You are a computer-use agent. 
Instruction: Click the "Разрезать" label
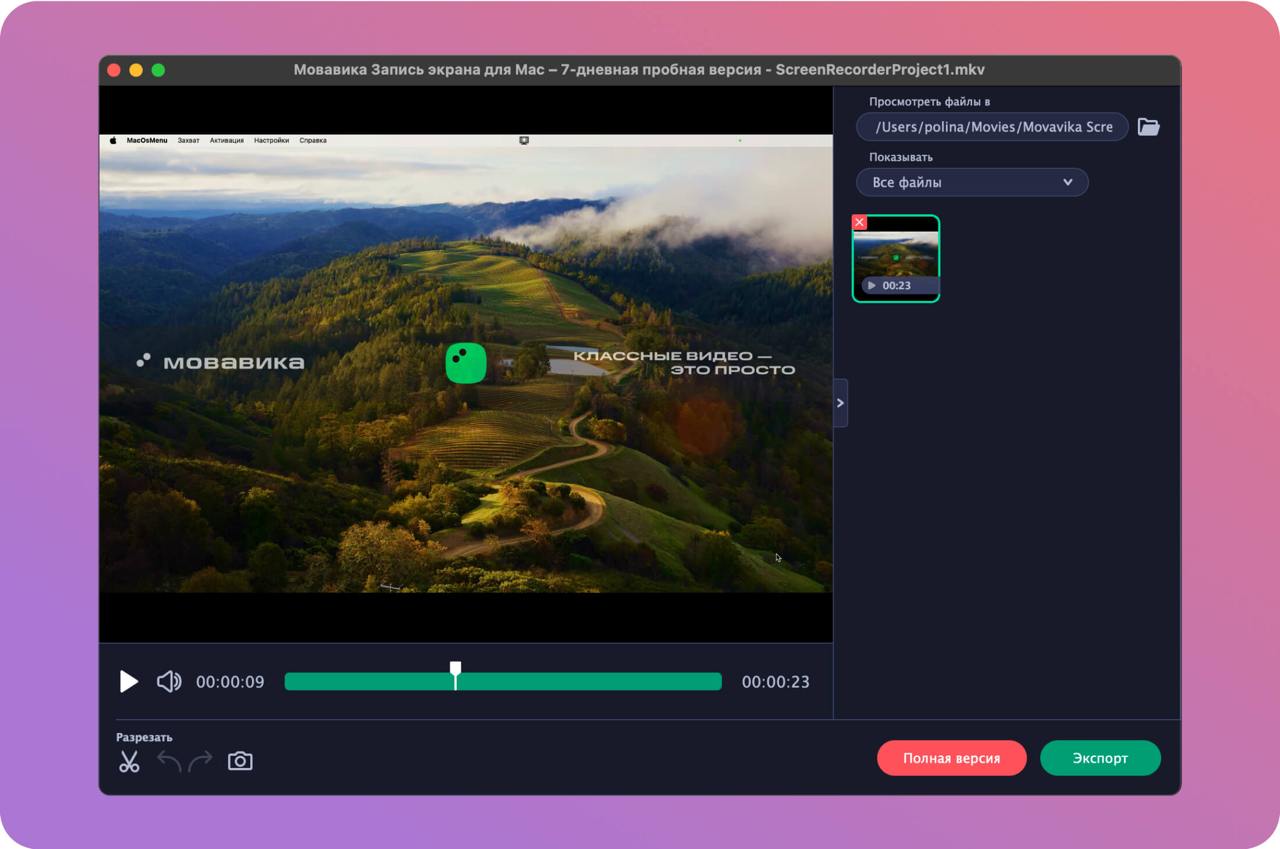[144, 737]
